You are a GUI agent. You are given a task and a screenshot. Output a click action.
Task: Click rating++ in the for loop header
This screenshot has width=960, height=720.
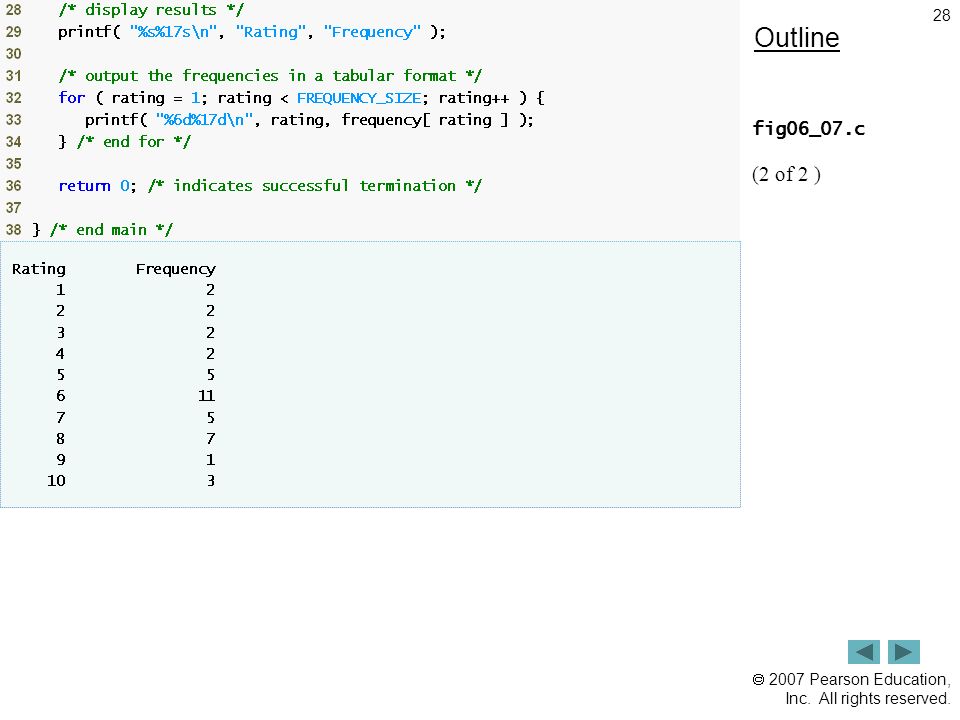tap(473, 98)
